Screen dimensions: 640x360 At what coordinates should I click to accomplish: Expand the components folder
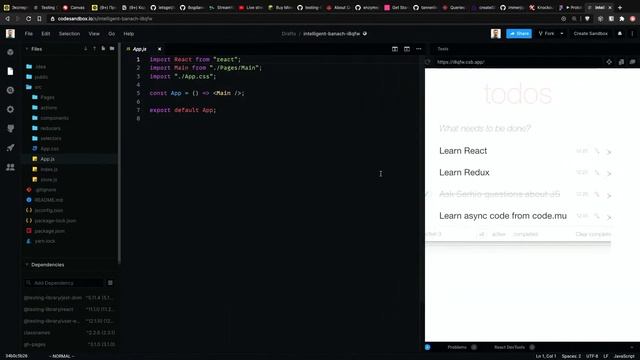(x=50, y=118)
